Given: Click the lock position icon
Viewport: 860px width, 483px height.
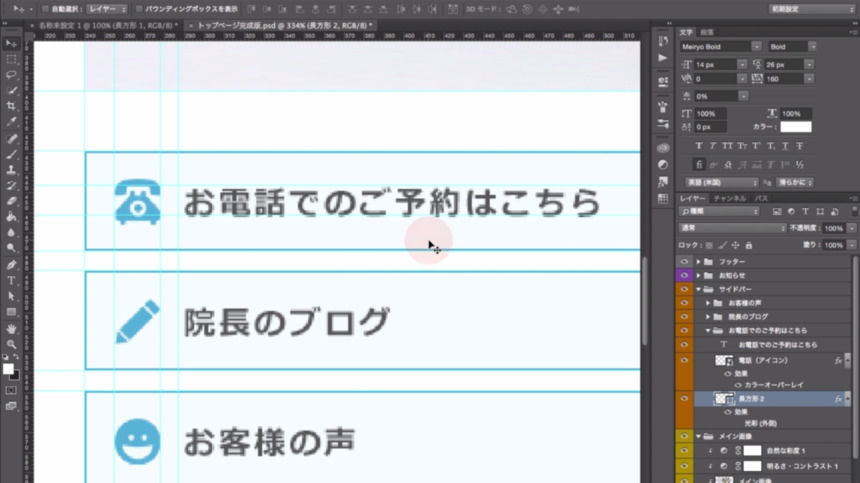Looking at the screenshot, I should coord(735,245).
